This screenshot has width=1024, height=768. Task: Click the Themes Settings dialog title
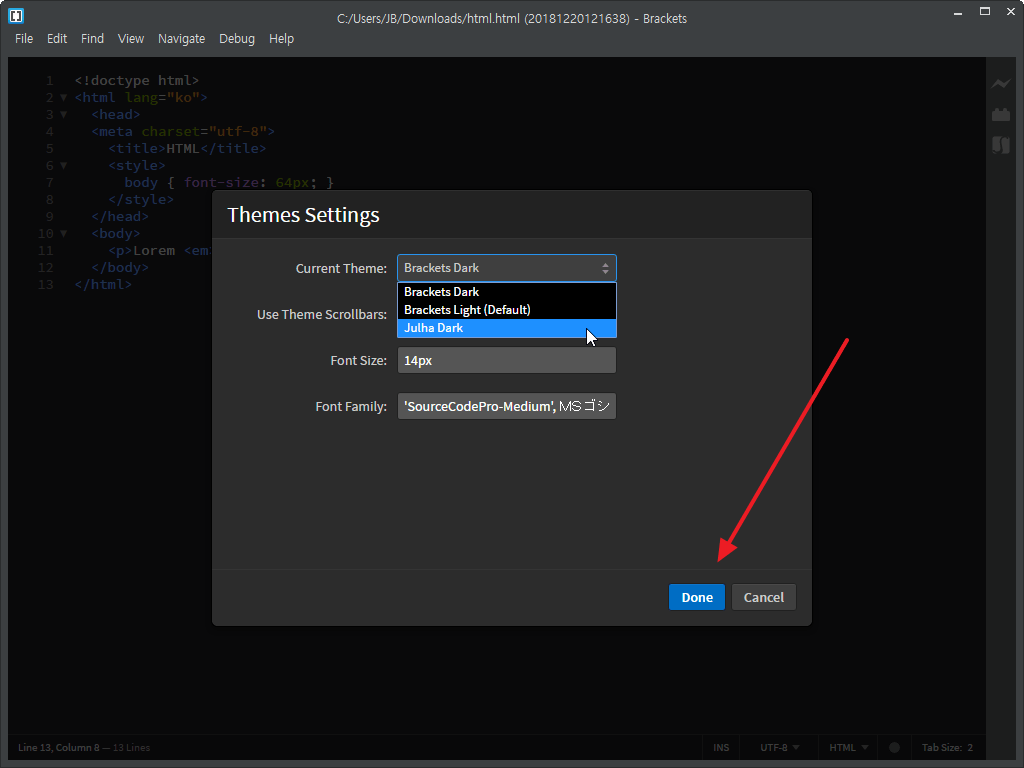303,215
